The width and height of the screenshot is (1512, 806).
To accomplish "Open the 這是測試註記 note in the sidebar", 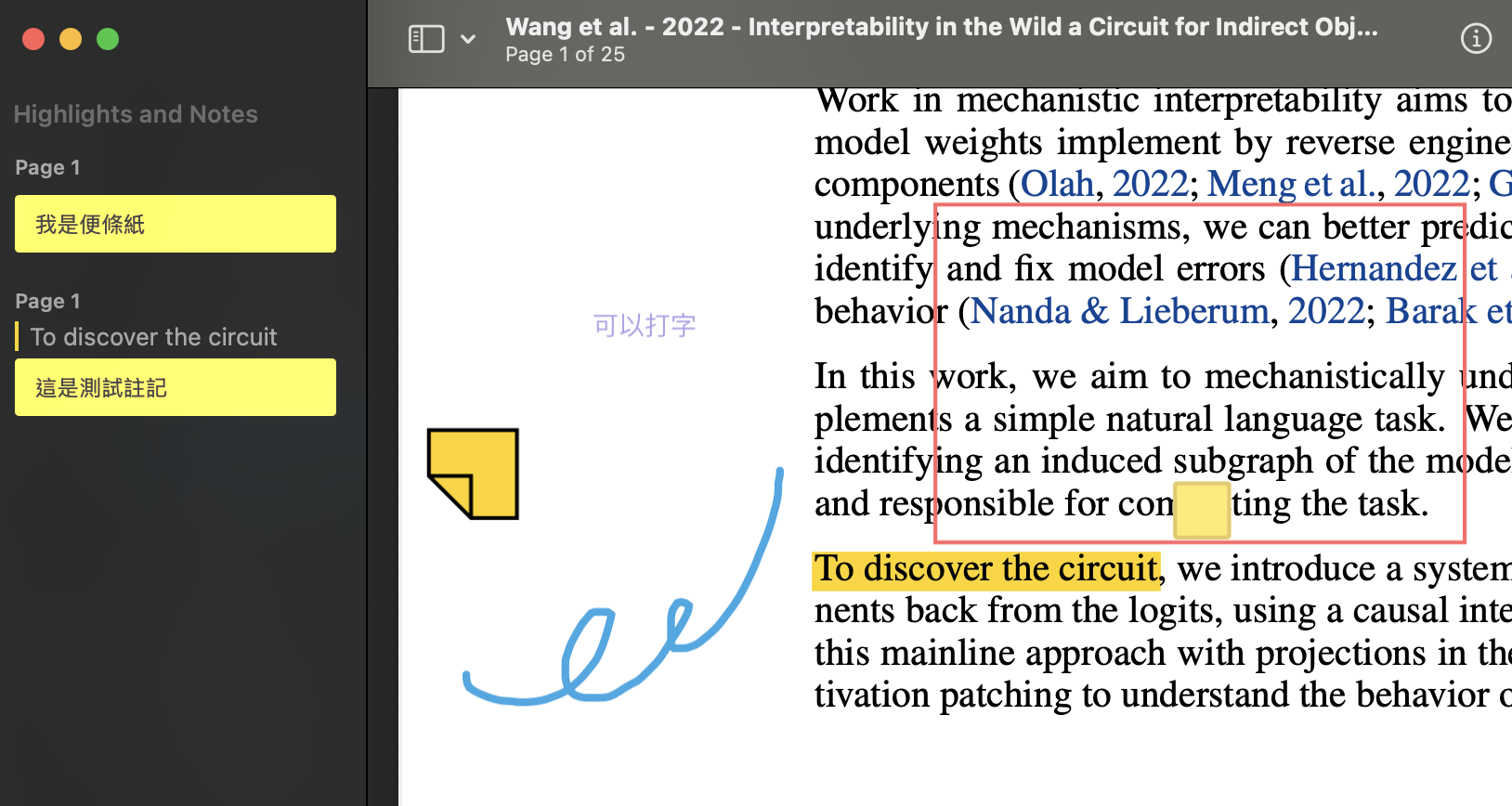I will click(176, 387).
